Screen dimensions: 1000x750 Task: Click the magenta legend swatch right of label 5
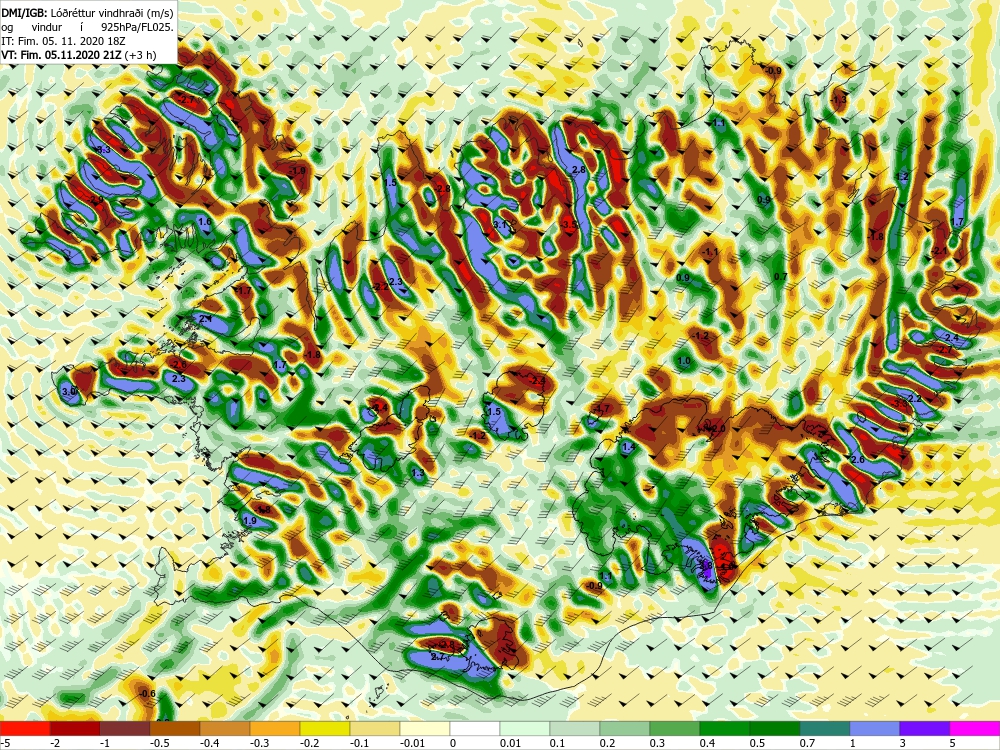[975, 728]
